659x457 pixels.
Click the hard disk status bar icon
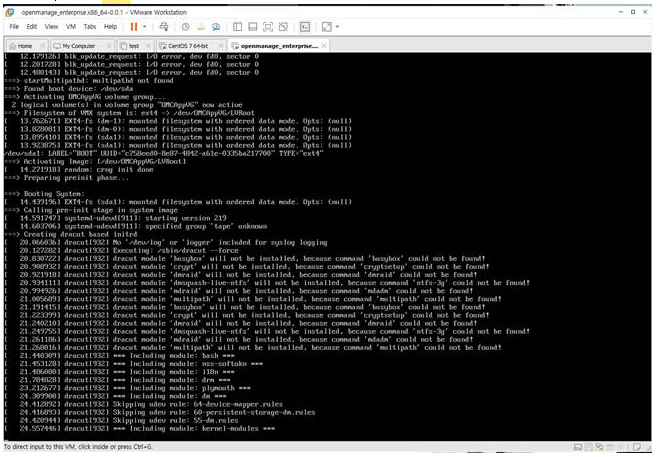(578, 447)
